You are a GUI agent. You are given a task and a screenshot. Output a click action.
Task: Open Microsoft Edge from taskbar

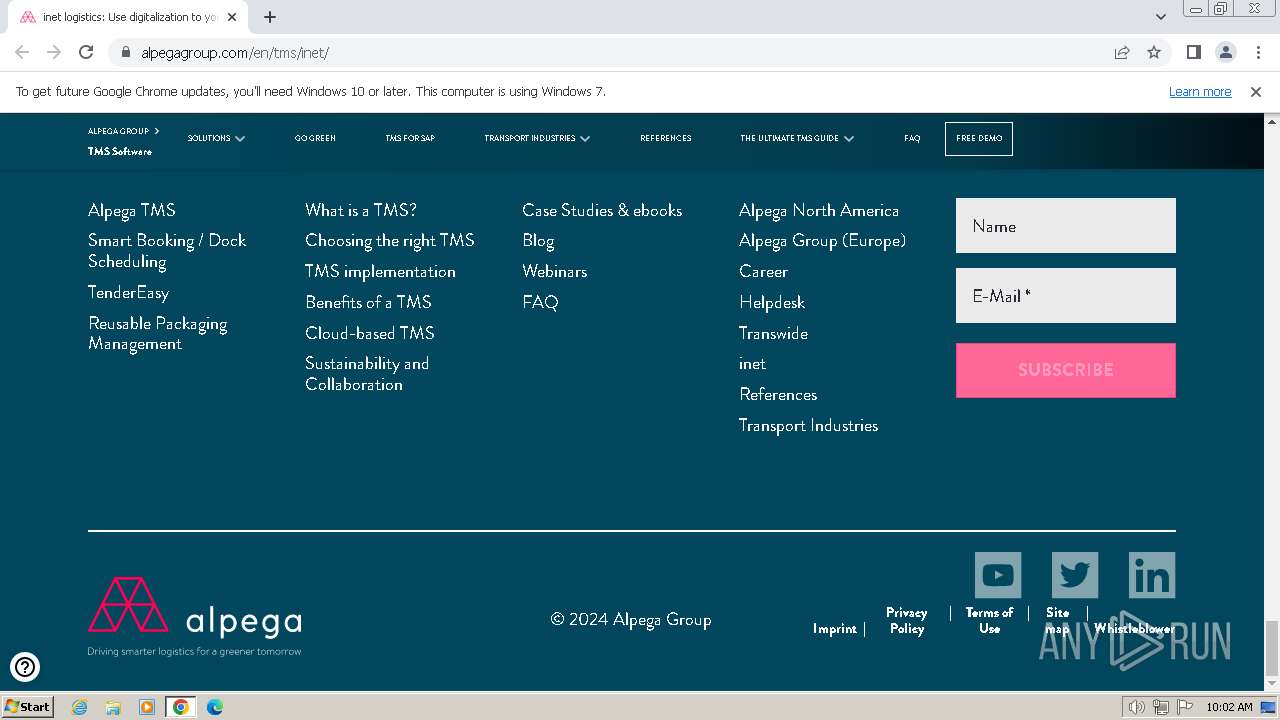click(215, 707)
